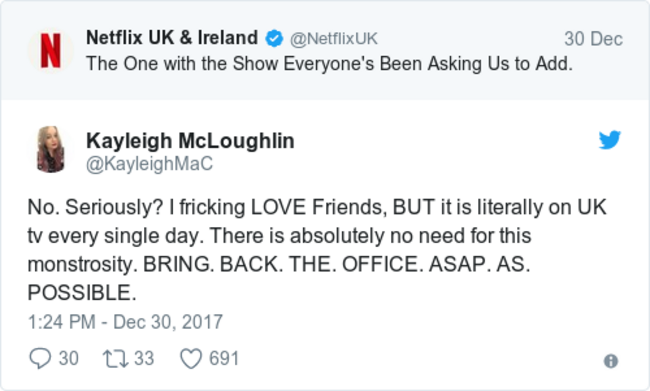Screen dimensions: 650x391
Task: Click the 691 likes count
Action: [x=224, y=359]
